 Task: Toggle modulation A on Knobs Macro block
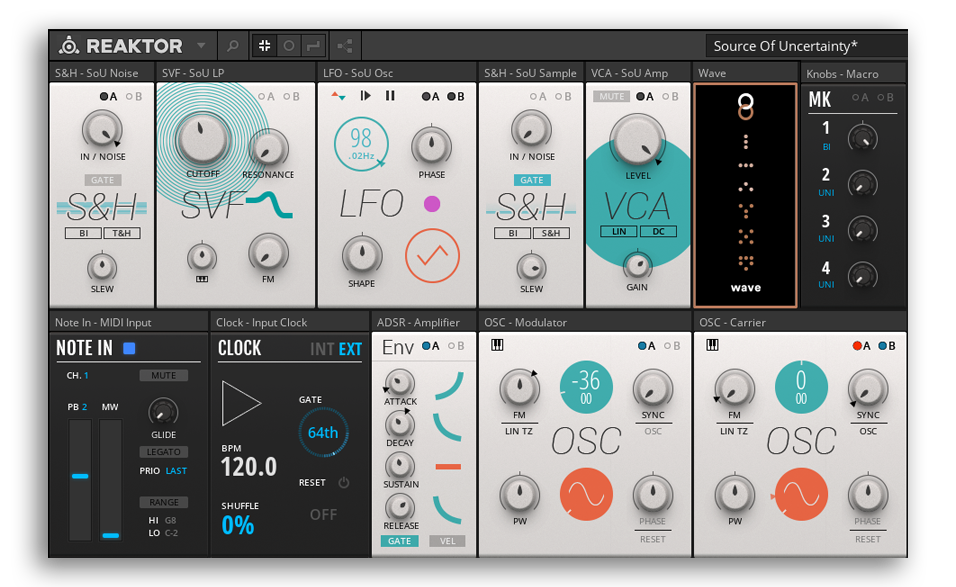click(860, 98)
